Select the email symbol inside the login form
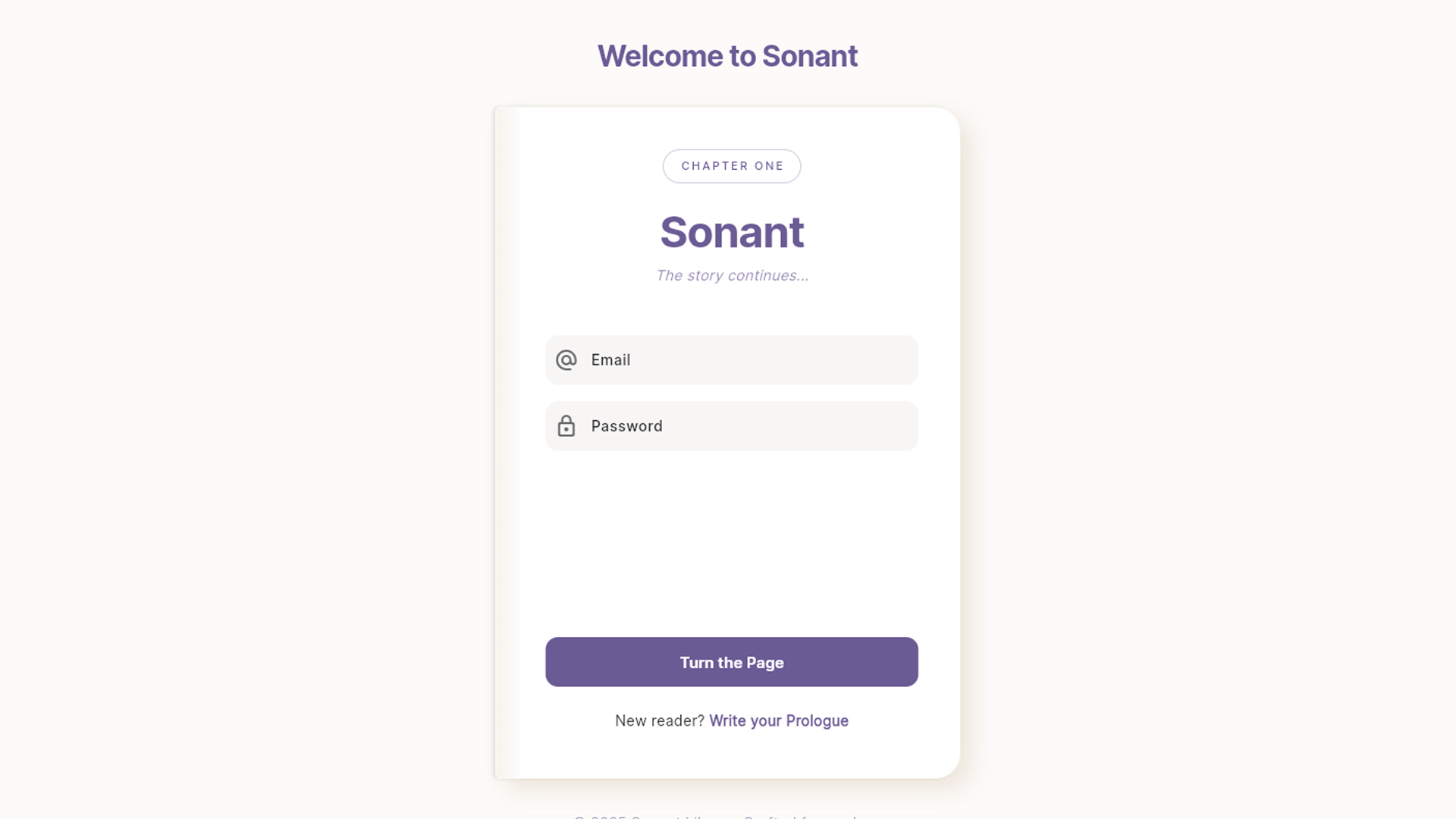 tap(567, 360)
